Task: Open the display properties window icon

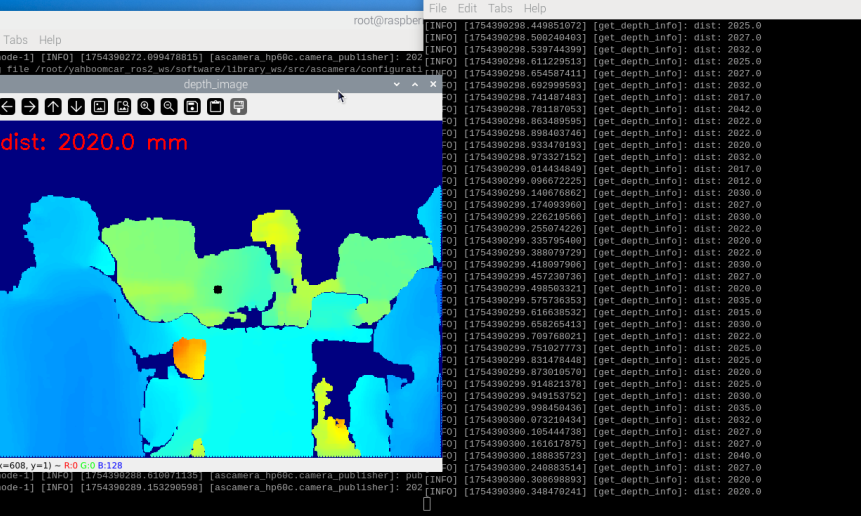Action: click(x=239, y=106)
